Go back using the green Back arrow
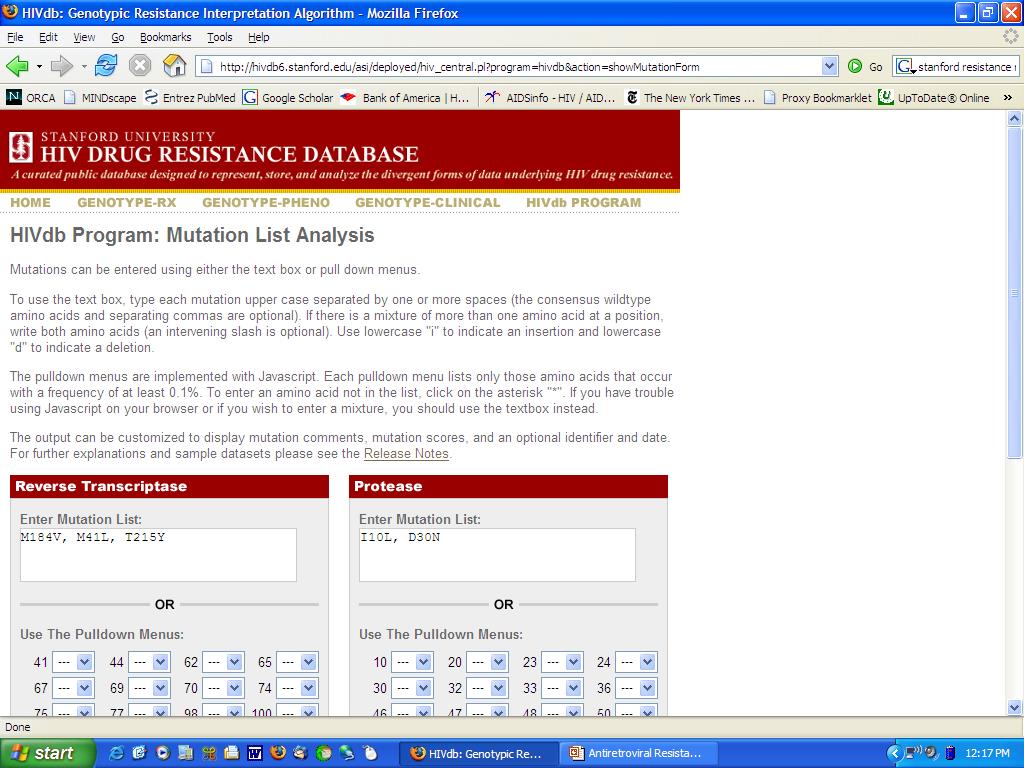The width and height of the screenshot is (1024, 768). 17,66
